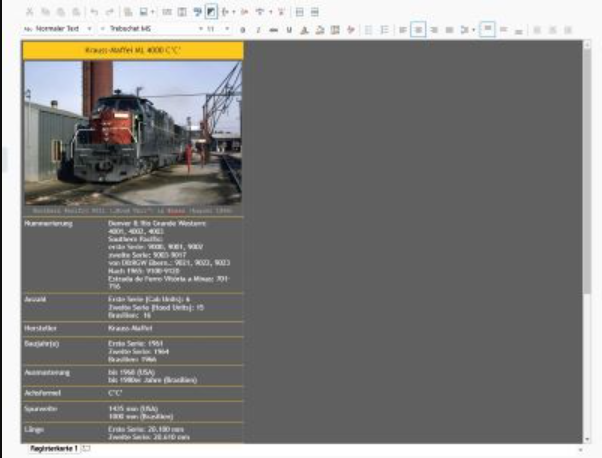Screen dimensions: 602x458
Task: Click the Krauss-Maffei ML 4000 title header
Action: 133,49
